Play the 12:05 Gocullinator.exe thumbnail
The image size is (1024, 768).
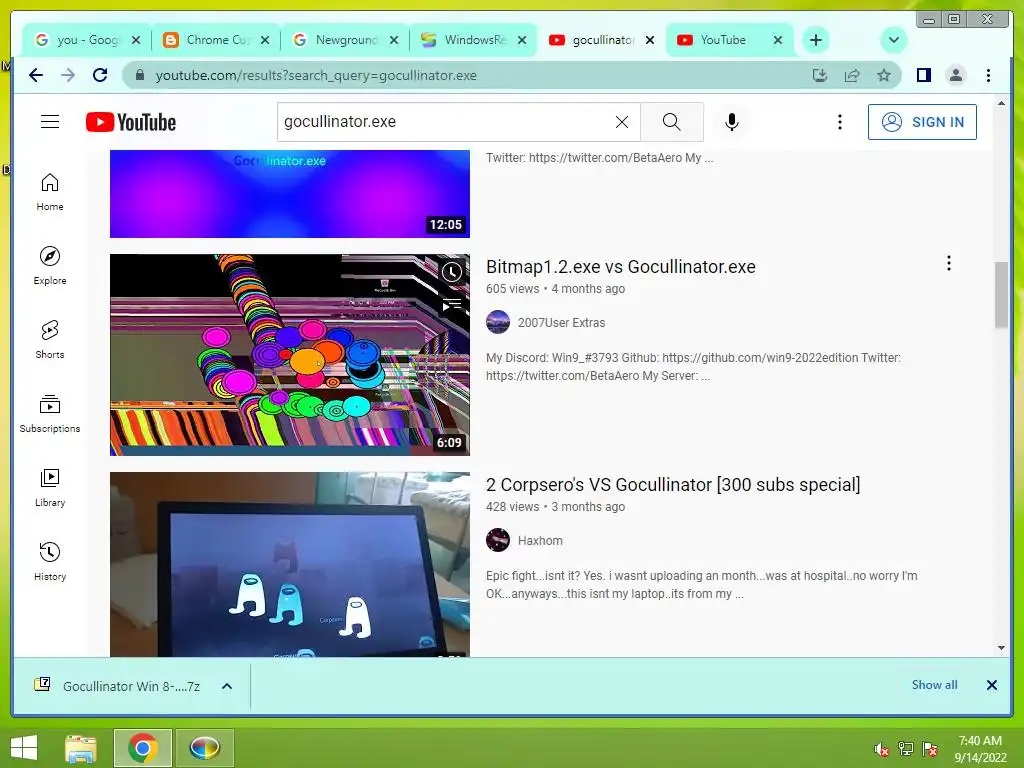(x=289, y=193)
